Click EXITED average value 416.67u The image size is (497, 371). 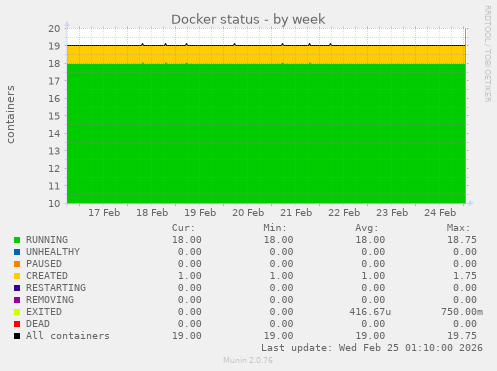(370, 312)
